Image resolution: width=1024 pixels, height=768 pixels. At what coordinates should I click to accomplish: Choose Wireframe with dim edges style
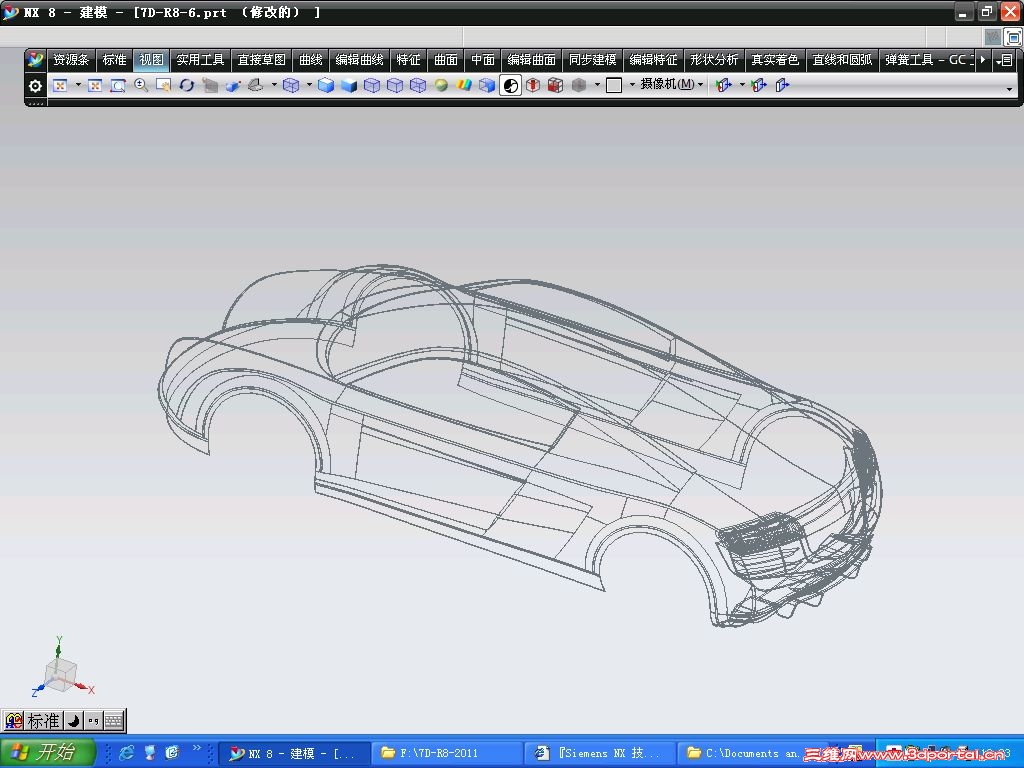point(372,85)
